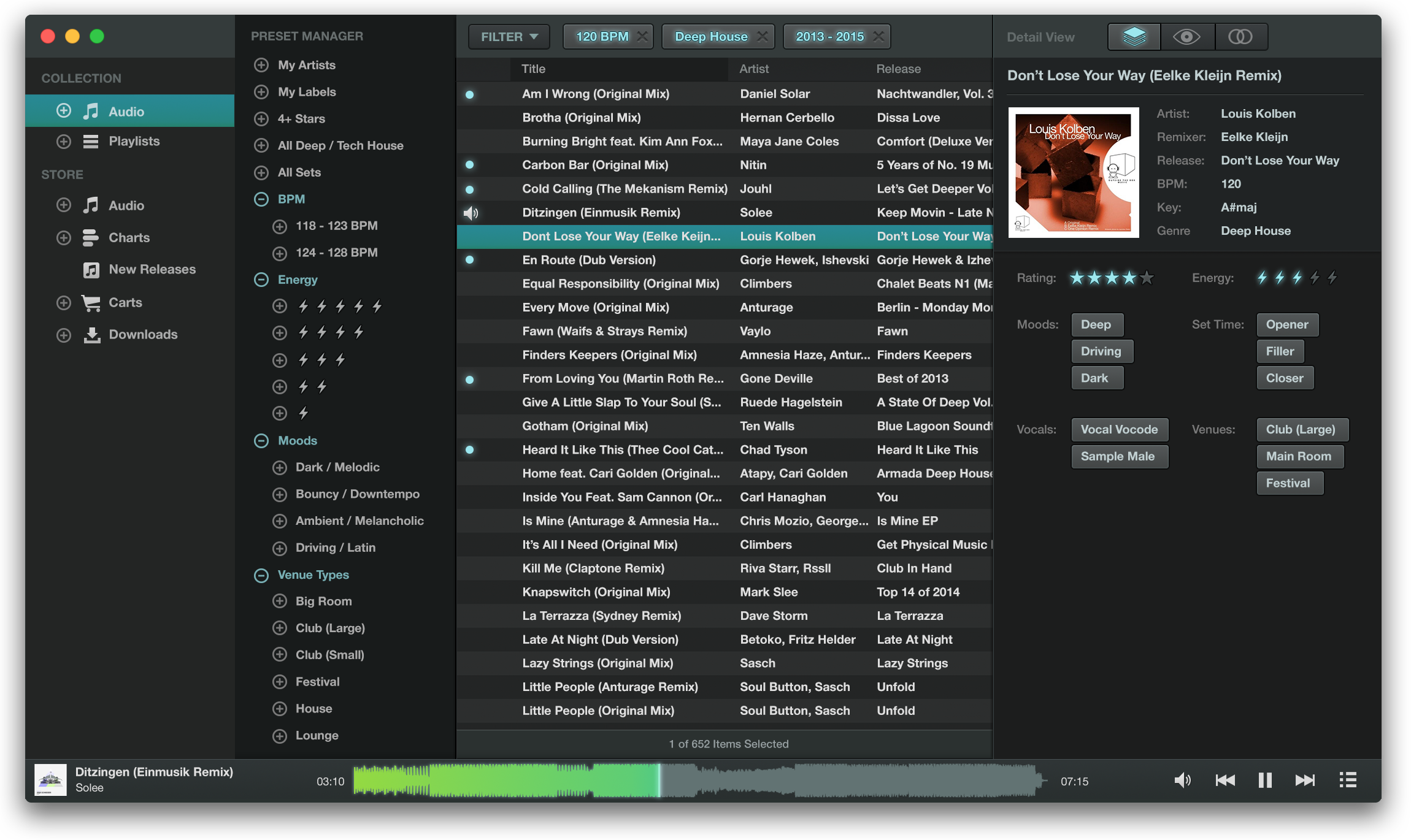Collapse the BPM preset group
This screenshot has height=840, width=1411.
click(x=261, y=199)
